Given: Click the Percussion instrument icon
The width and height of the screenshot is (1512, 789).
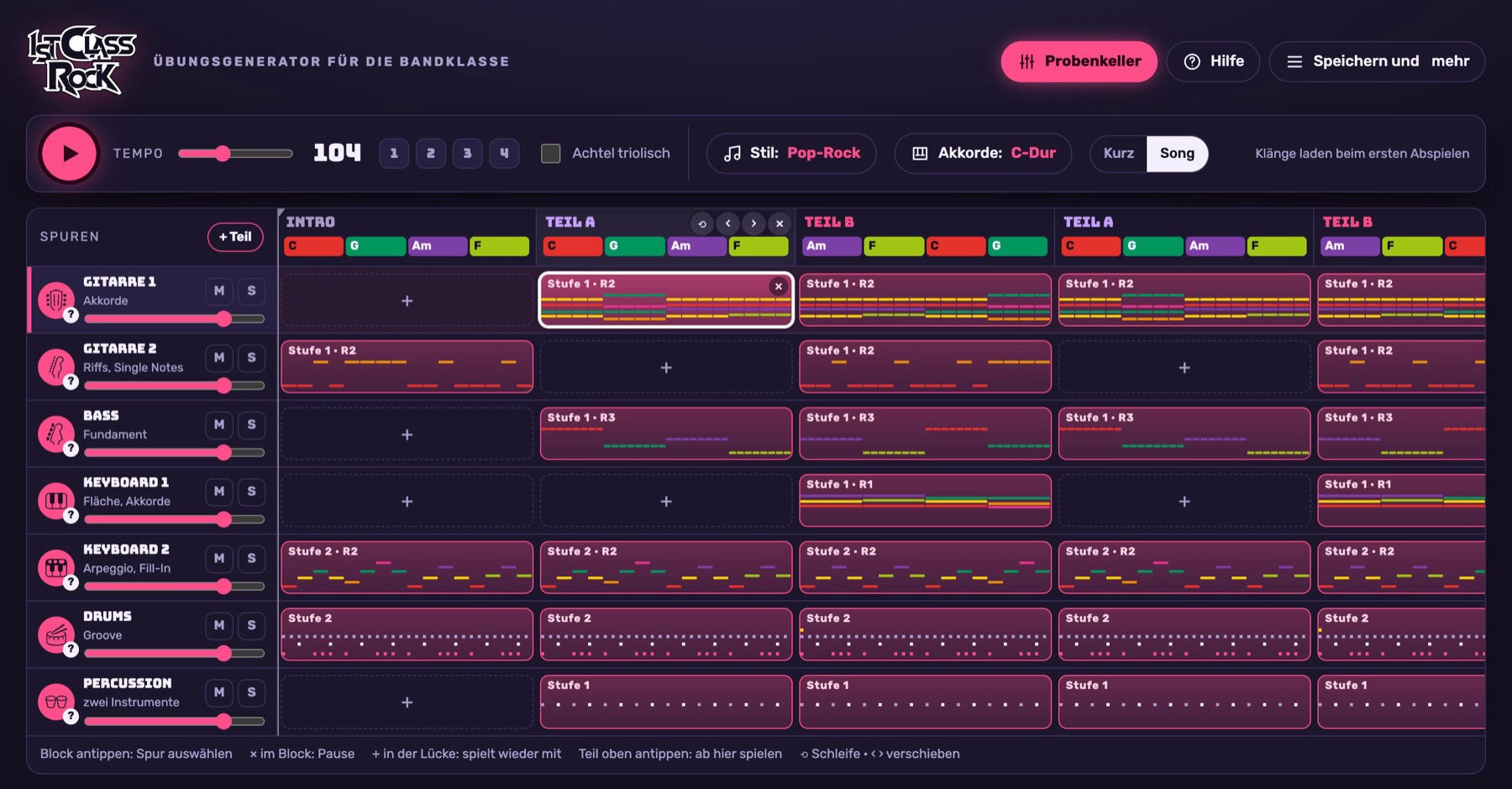Looking at the screenshot, I should click(x=55, y=702).
